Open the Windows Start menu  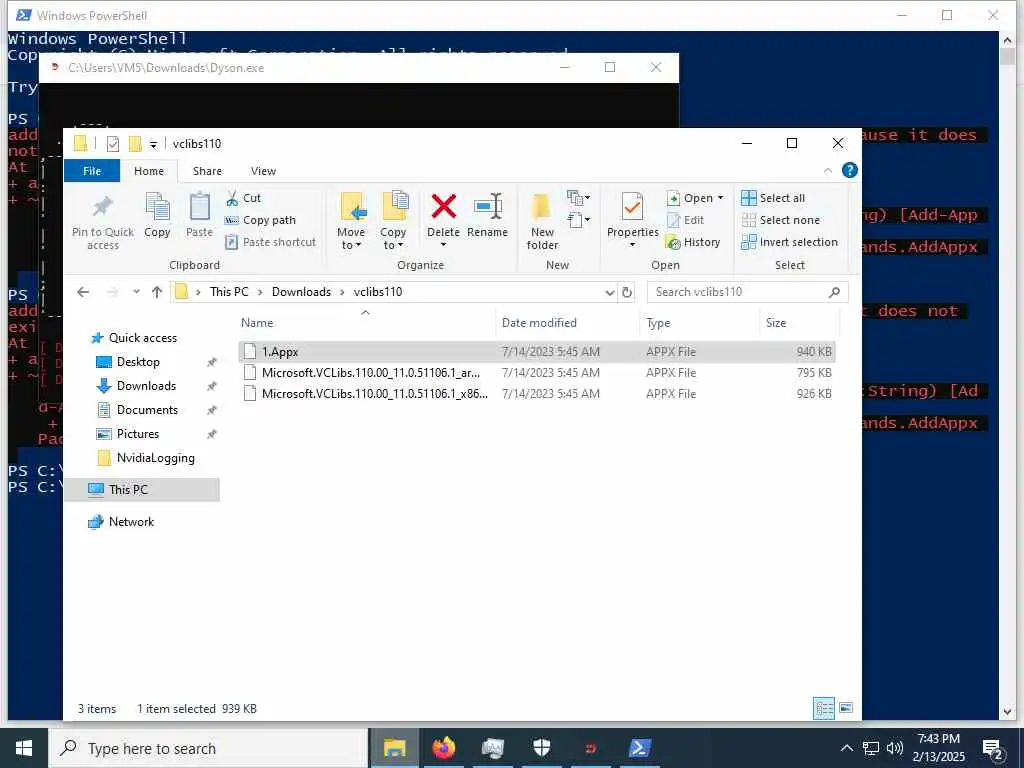coord(24,748)
